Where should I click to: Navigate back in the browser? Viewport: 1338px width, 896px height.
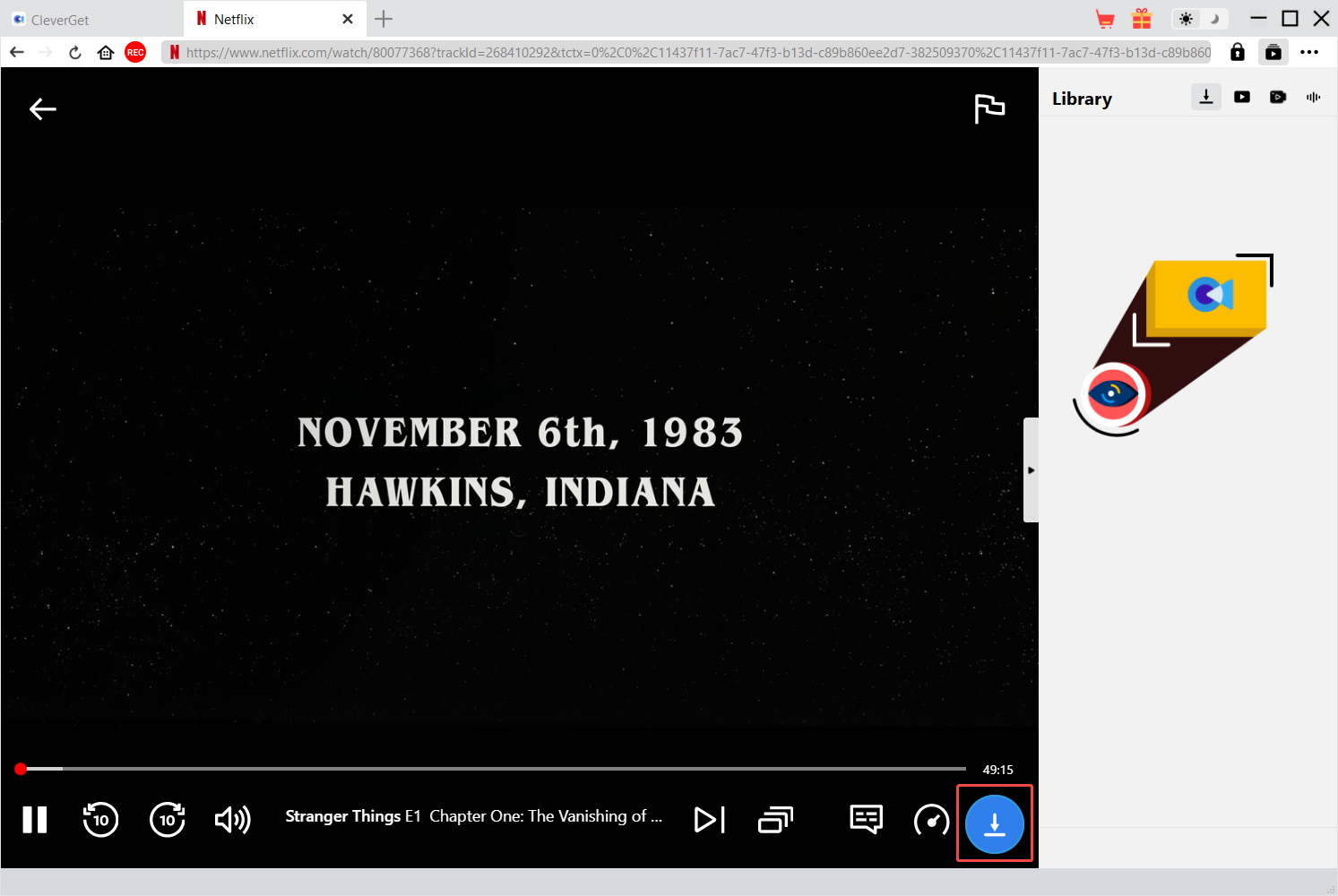click(x=16, y=52)
